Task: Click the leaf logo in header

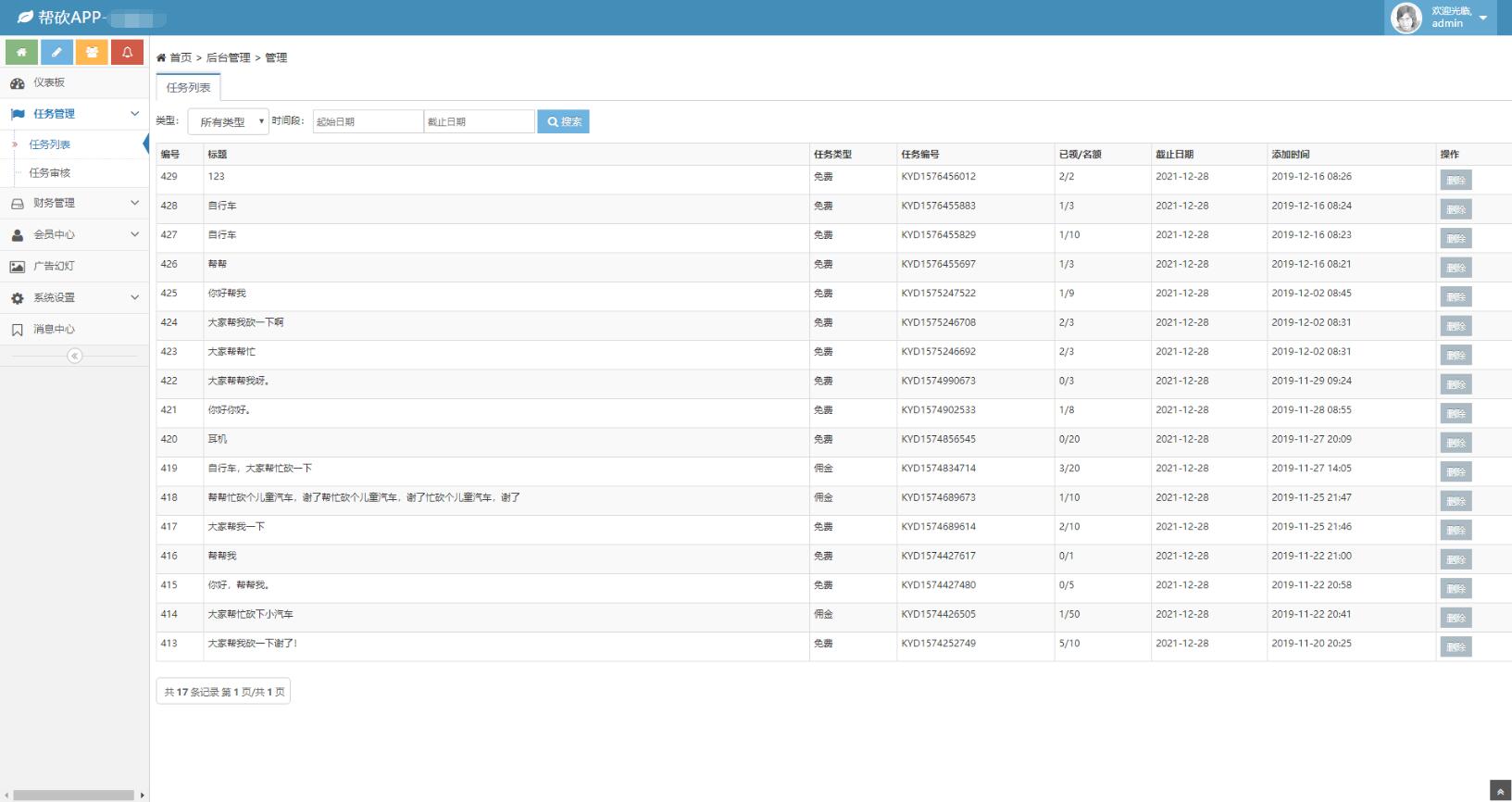Action: (25, 18)
